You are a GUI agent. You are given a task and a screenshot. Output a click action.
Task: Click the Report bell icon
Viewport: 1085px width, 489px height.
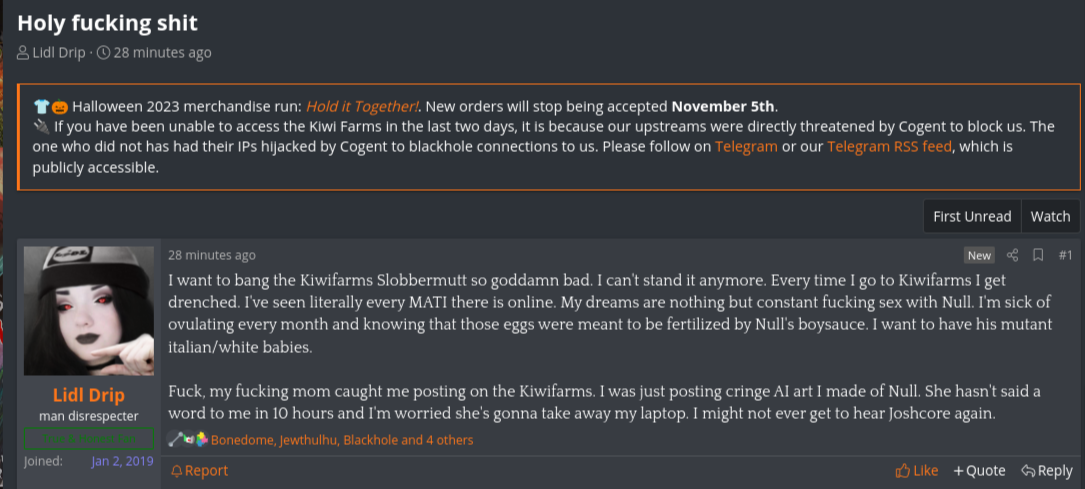[x=177, y=471]
